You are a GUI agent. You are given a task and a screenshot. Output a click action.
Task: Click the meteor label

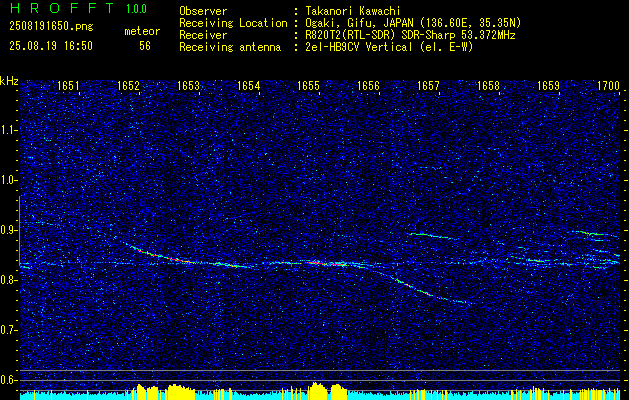(142, 32)
